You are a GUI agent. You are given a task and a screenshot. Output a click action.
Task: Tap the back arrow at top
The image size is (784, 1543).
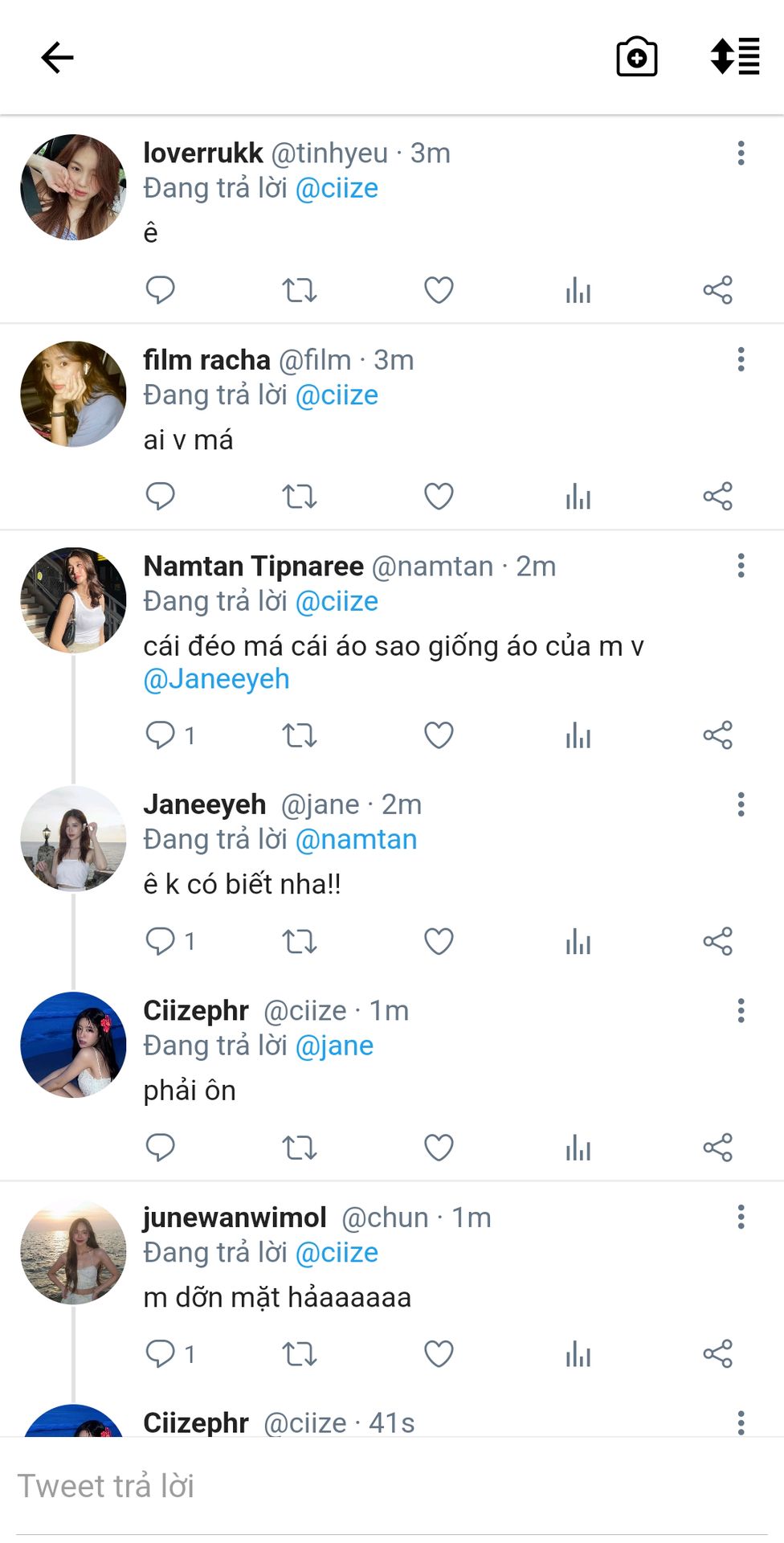coord(57,58)
